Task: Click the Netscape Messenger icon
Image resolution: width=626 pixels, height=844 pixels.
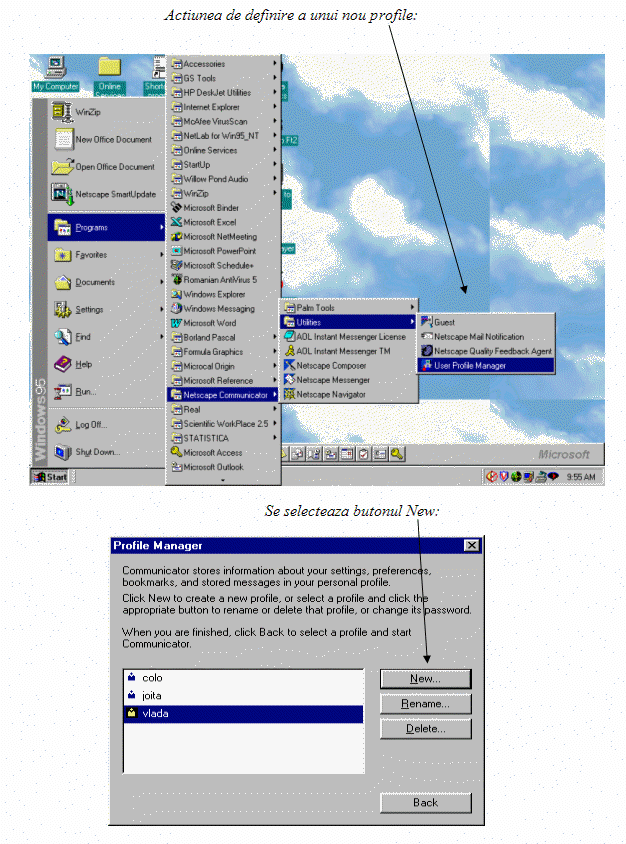Action: 290,380
